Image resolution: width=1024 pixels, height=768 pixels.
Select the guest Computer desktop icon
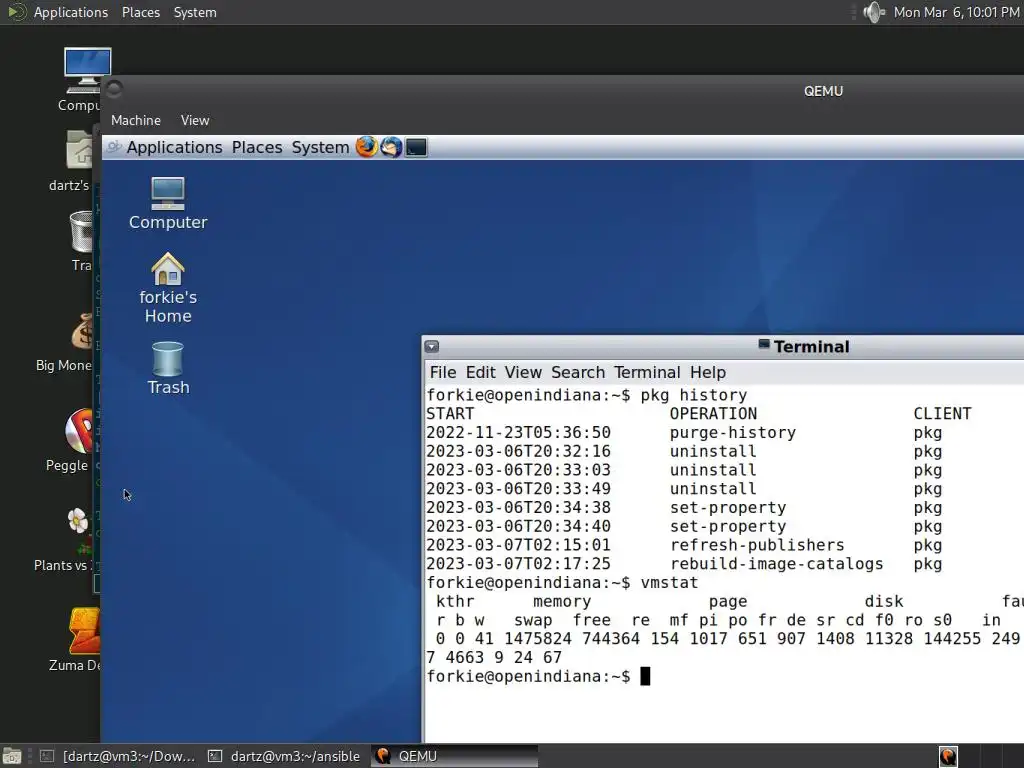coord(168,204)
